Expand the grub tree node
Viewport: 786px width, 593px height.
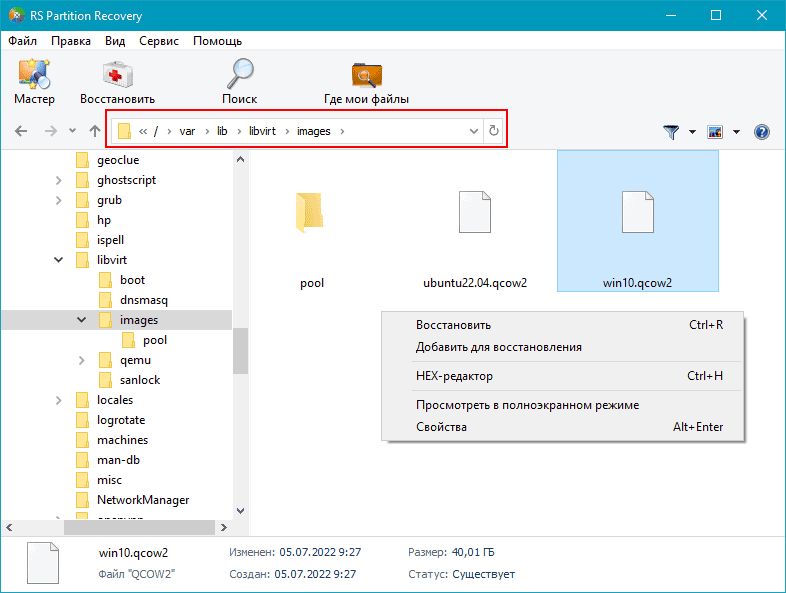pyautogui.click(x=58, y=201)
